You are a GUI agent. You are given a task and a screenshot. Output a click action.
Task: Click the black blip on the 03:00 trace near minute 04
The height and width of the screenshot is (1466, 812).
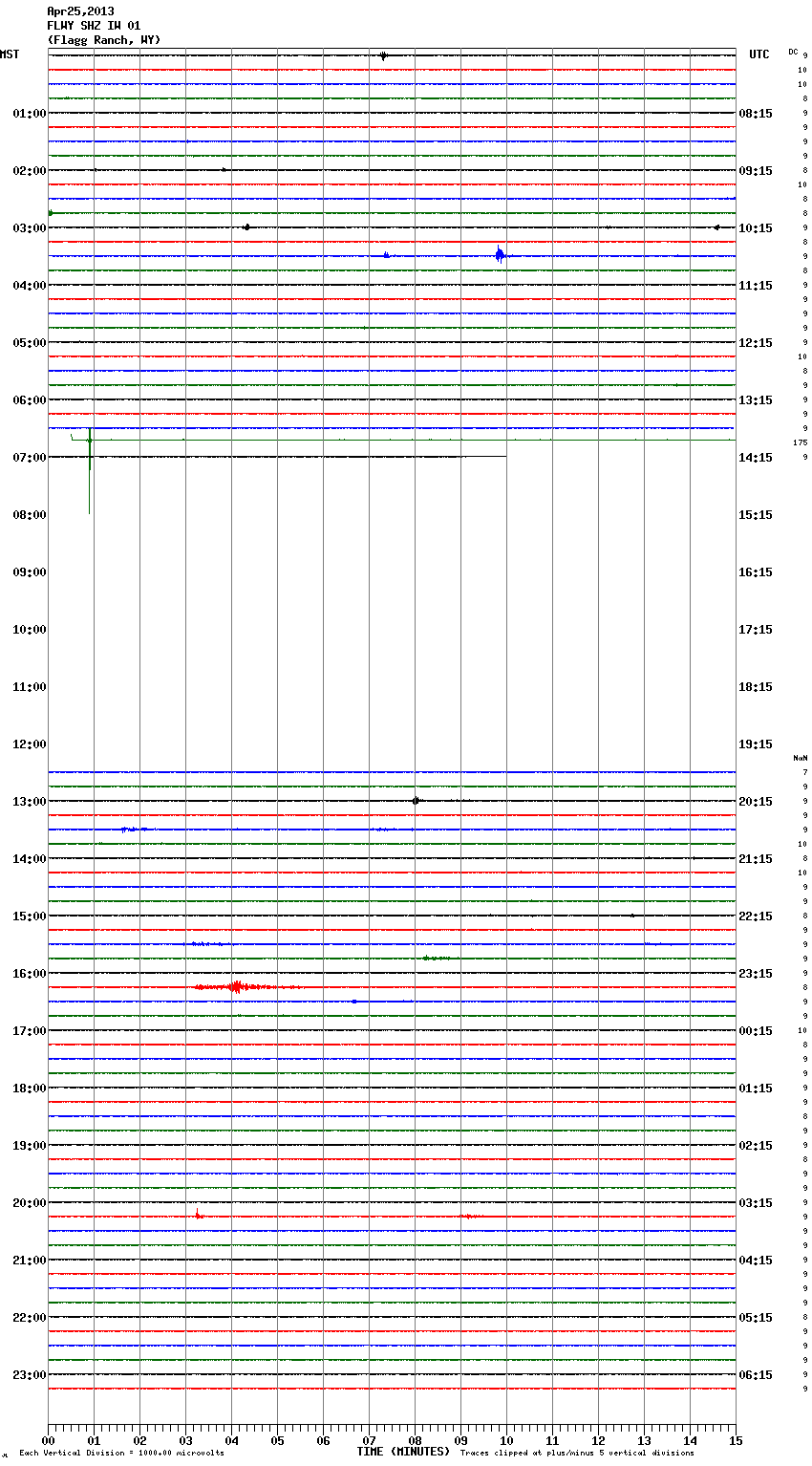tap(246, 227)
